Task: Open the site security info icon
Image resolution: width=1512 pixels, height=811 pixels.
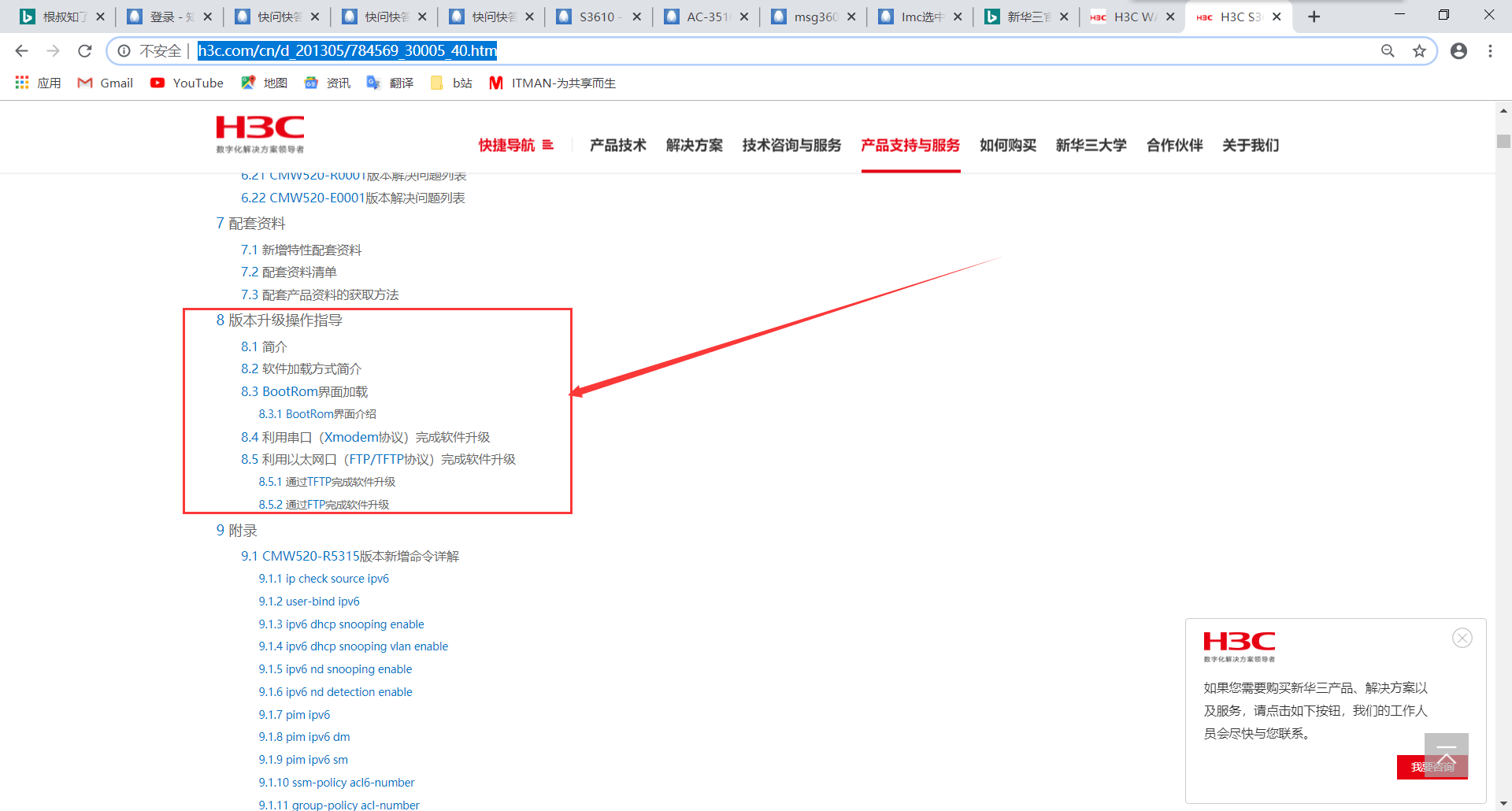Action: coord(124,51)
